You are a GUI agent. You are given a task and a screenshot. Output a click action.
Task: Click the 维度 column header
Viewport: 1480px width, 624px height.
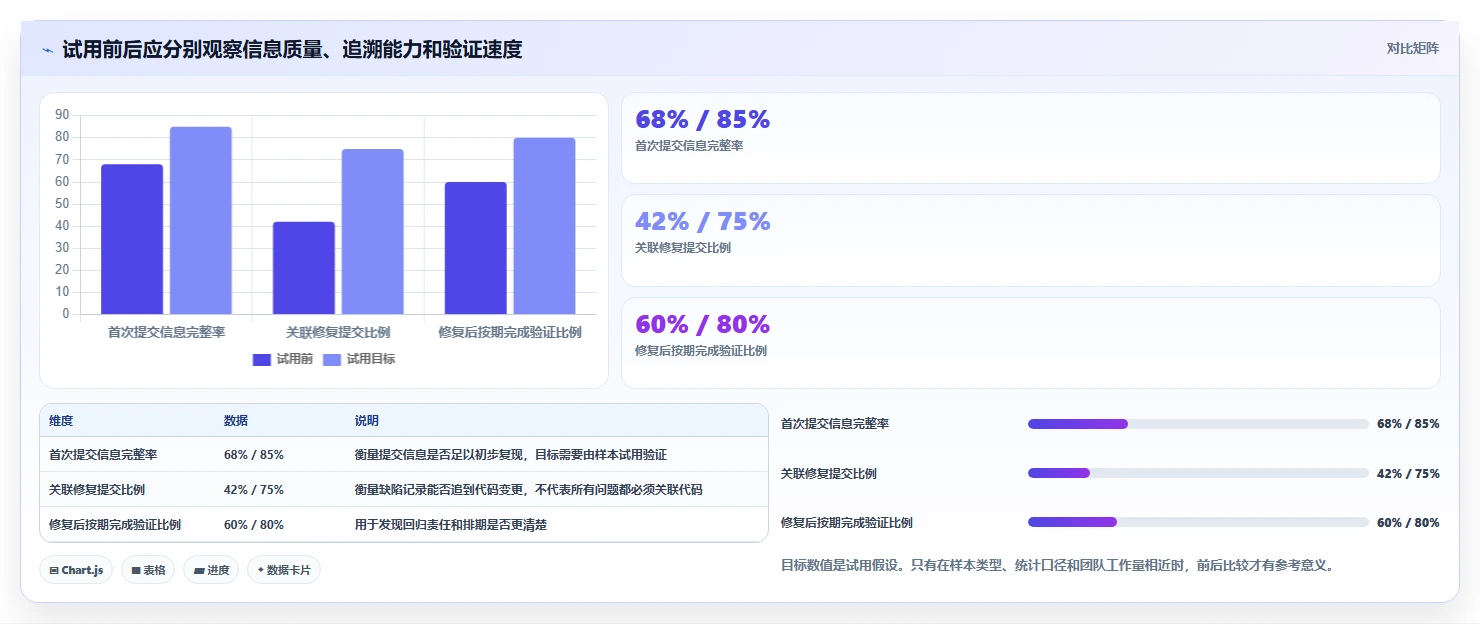click(x=61, y=421)
